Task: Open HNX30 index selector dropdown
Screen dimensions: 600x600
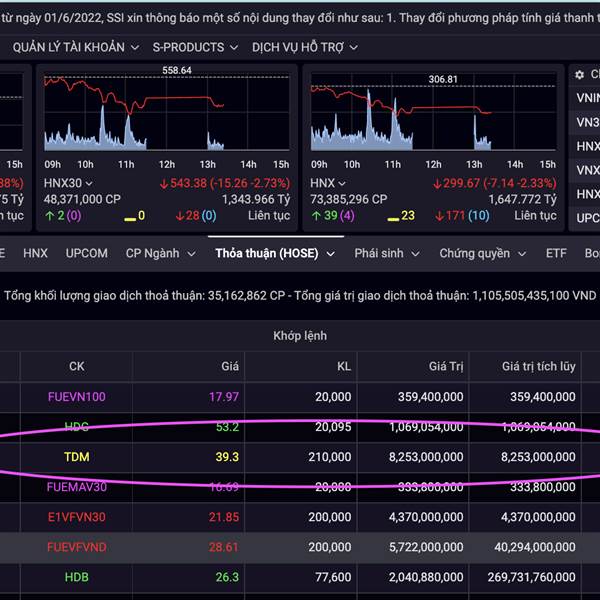Action: (68, 183)
